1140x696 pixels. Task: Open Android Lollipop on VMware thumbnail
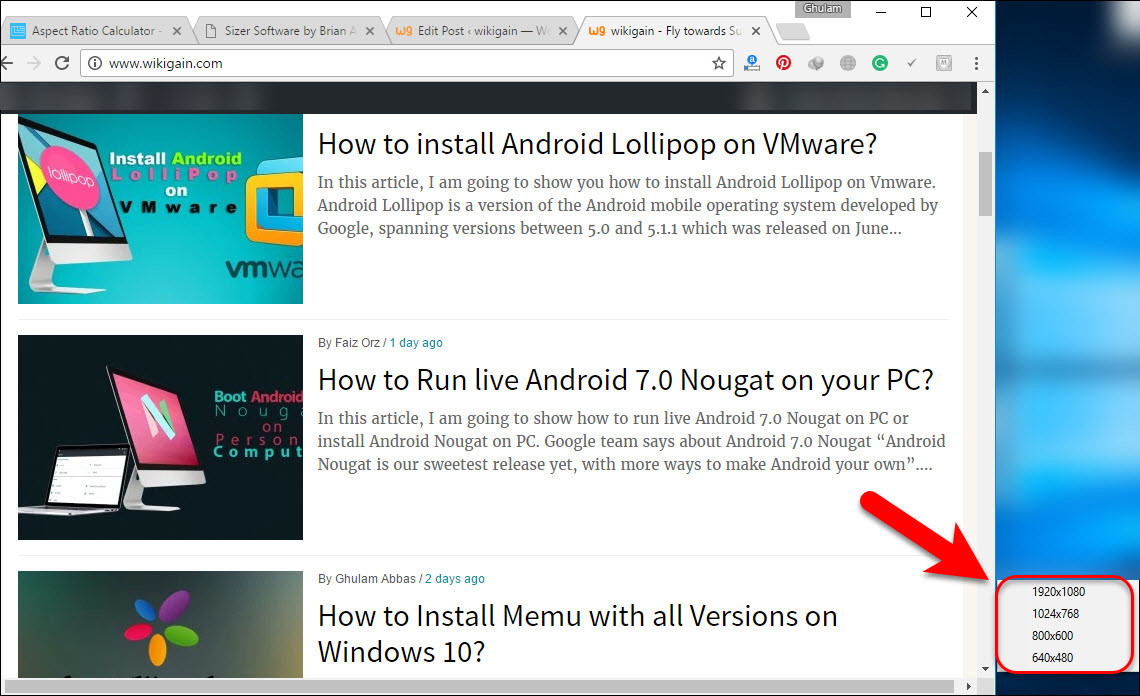(x=160, y=209)
